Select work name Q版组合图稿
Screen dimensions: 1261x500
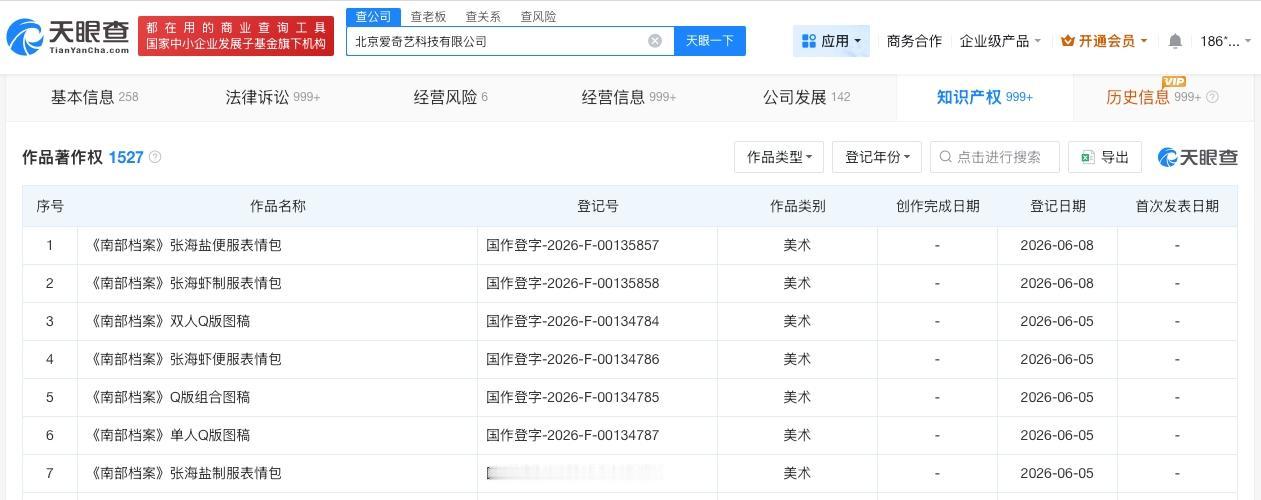pos(209,397)
